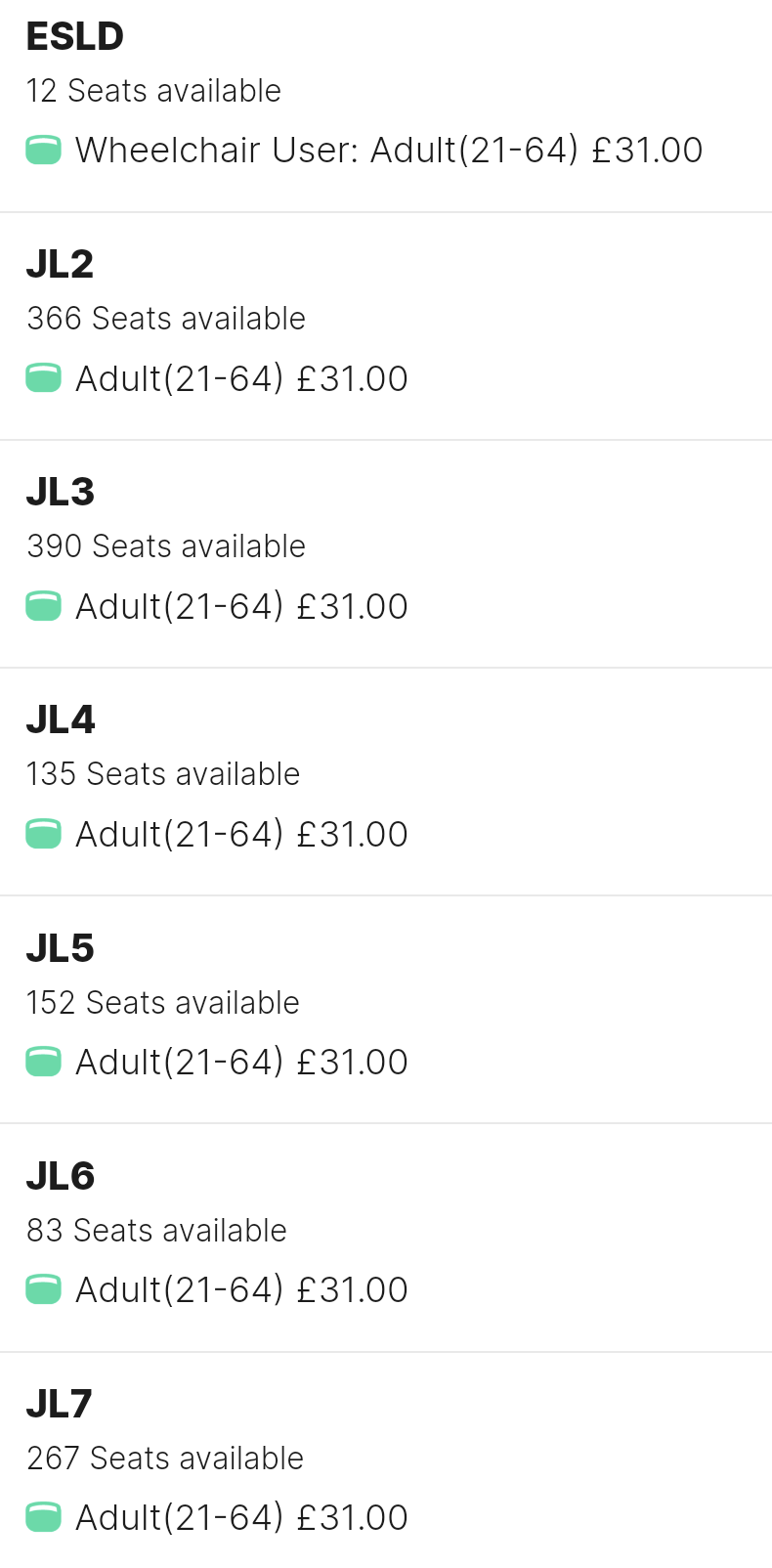Click the green seat icon under ESLD
The width and height of the screenshot is (772, 1568).
[43, 150]
